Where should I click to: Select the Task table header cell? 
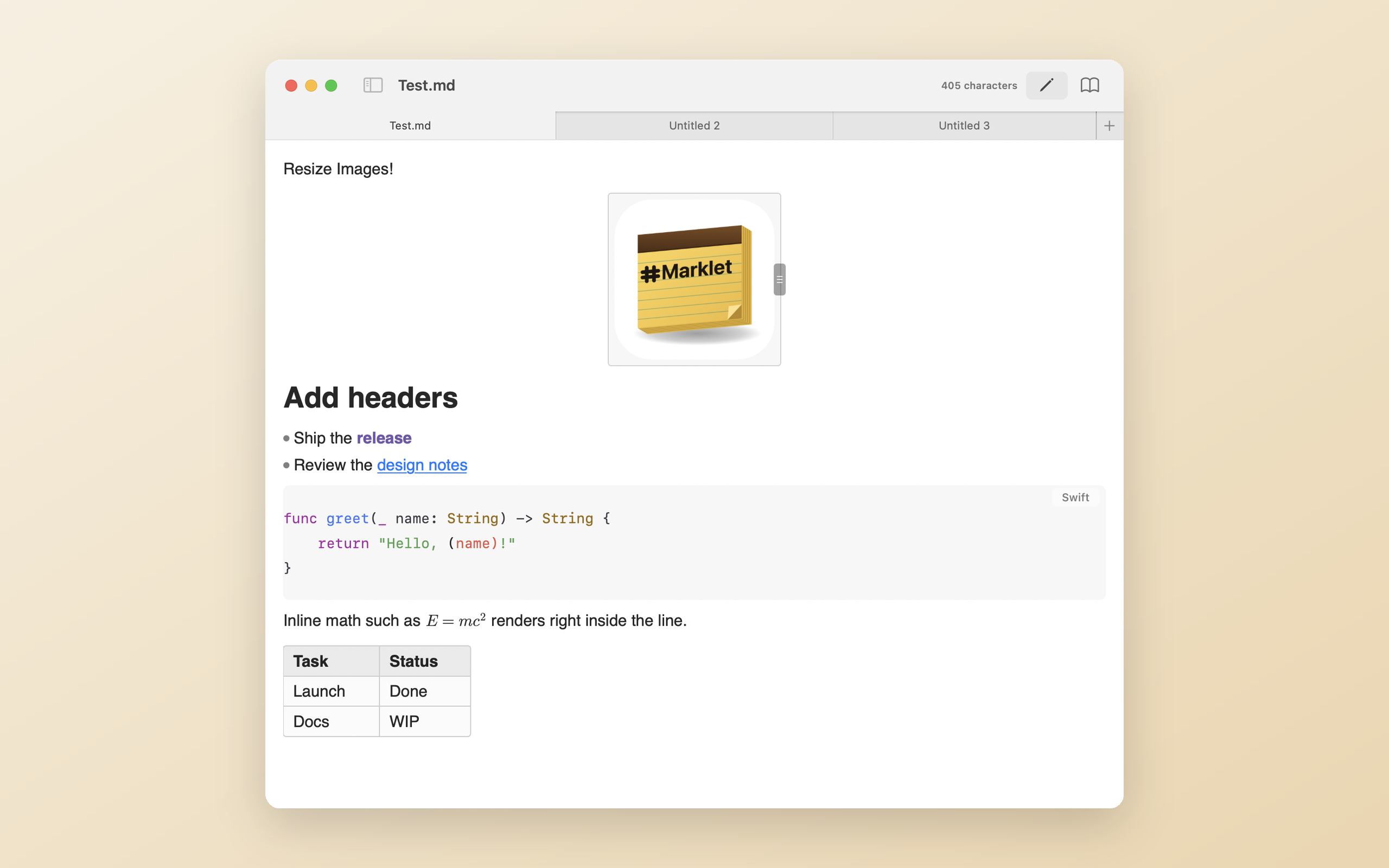pyautogui.click(x=331, y=661)
